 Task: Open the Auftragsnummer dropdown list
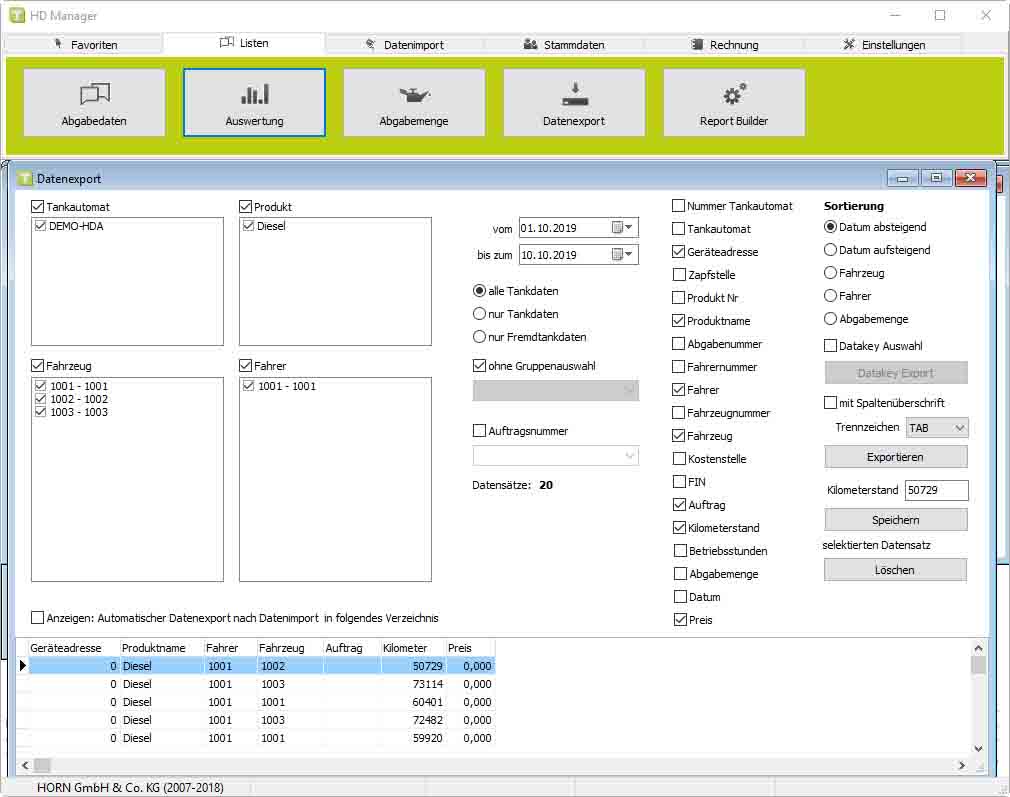click(x=629, y=456)
